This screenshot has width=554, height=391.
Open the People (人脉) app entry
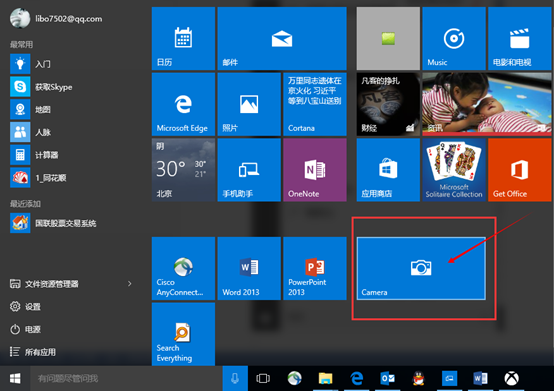[x=31, y=132]
